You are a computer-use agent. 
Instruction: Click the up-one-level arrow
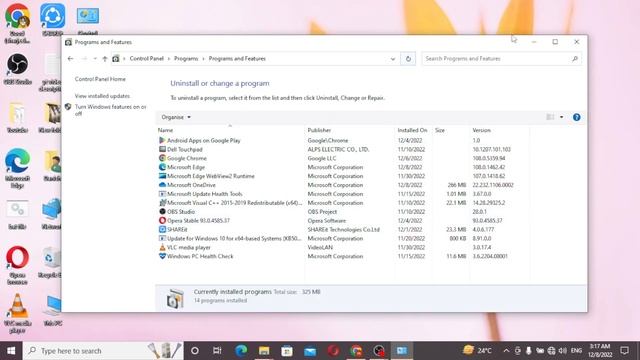pos(105,59)
